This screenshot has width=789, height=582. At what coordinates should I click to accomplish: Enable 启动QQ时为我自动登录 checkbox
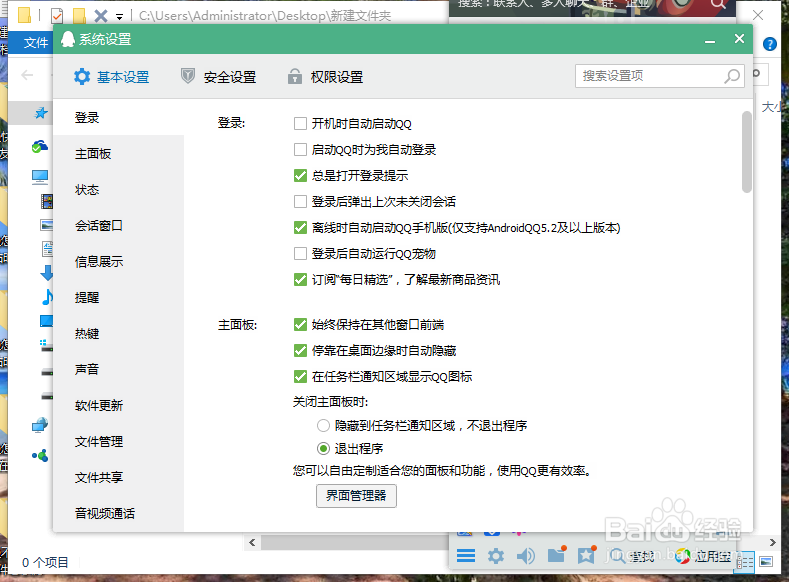300,150
